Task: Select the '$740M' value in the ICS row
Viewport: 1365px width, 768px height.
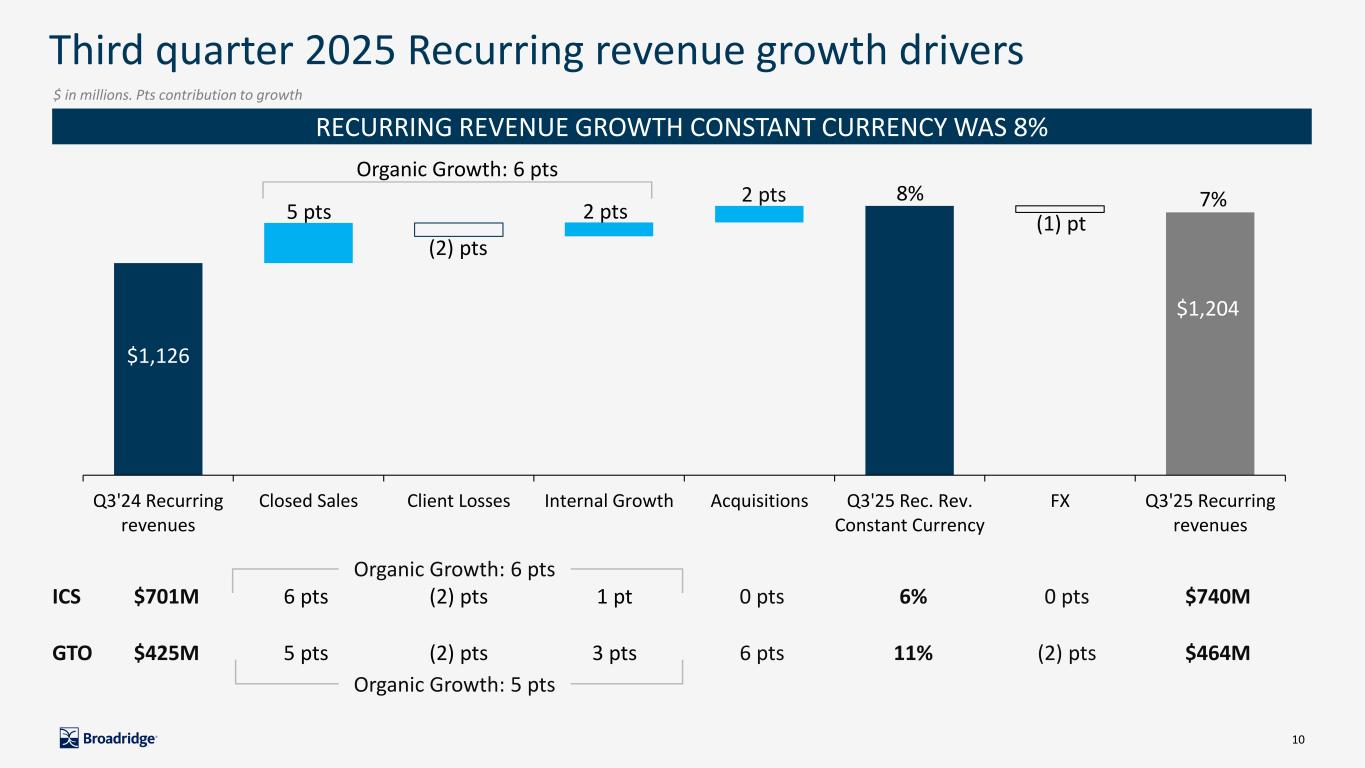Action: coord(1219,597)
